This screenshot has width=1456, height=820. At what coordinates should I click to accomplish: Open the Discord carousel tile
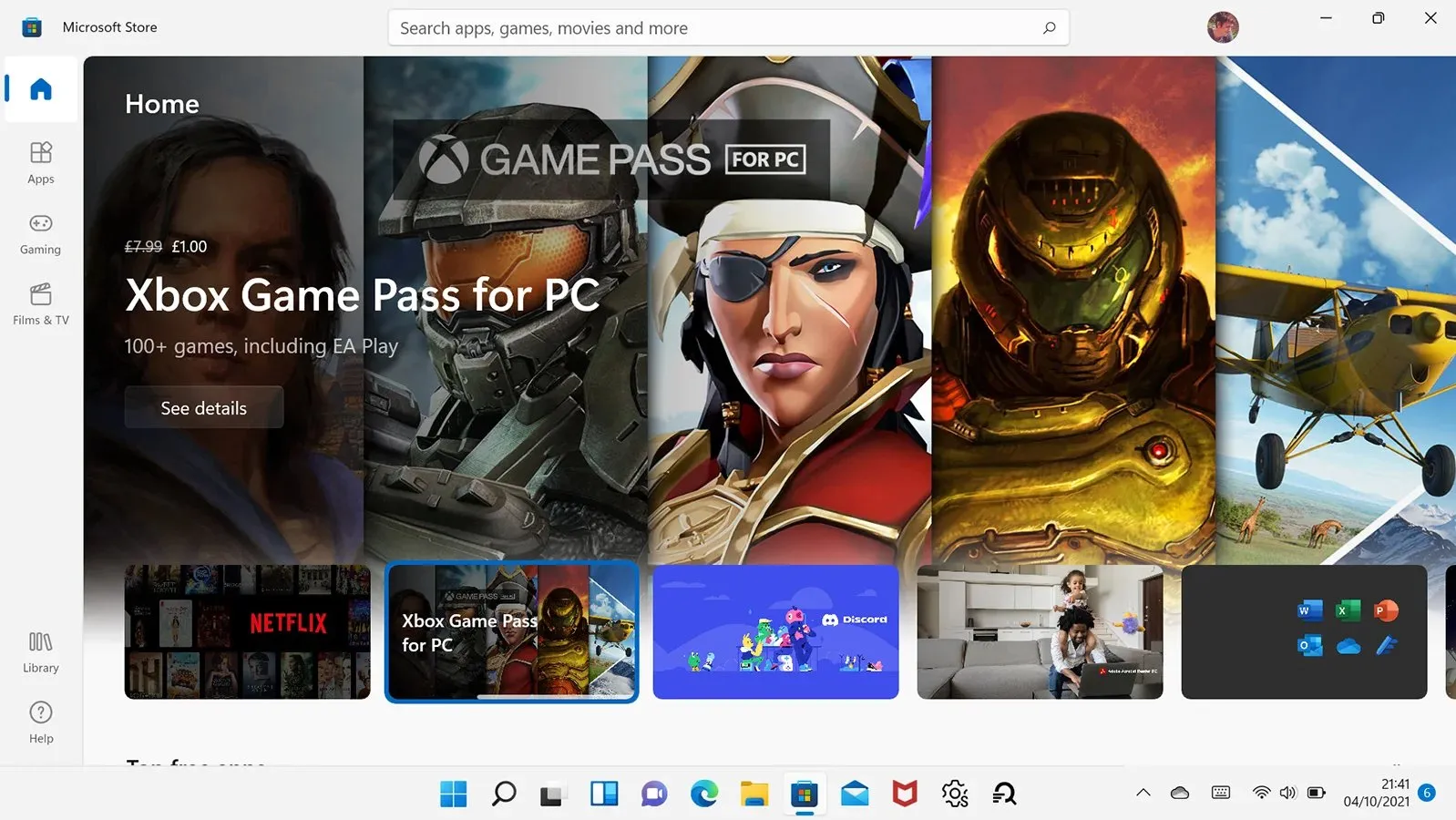click(x=775, y=632)
